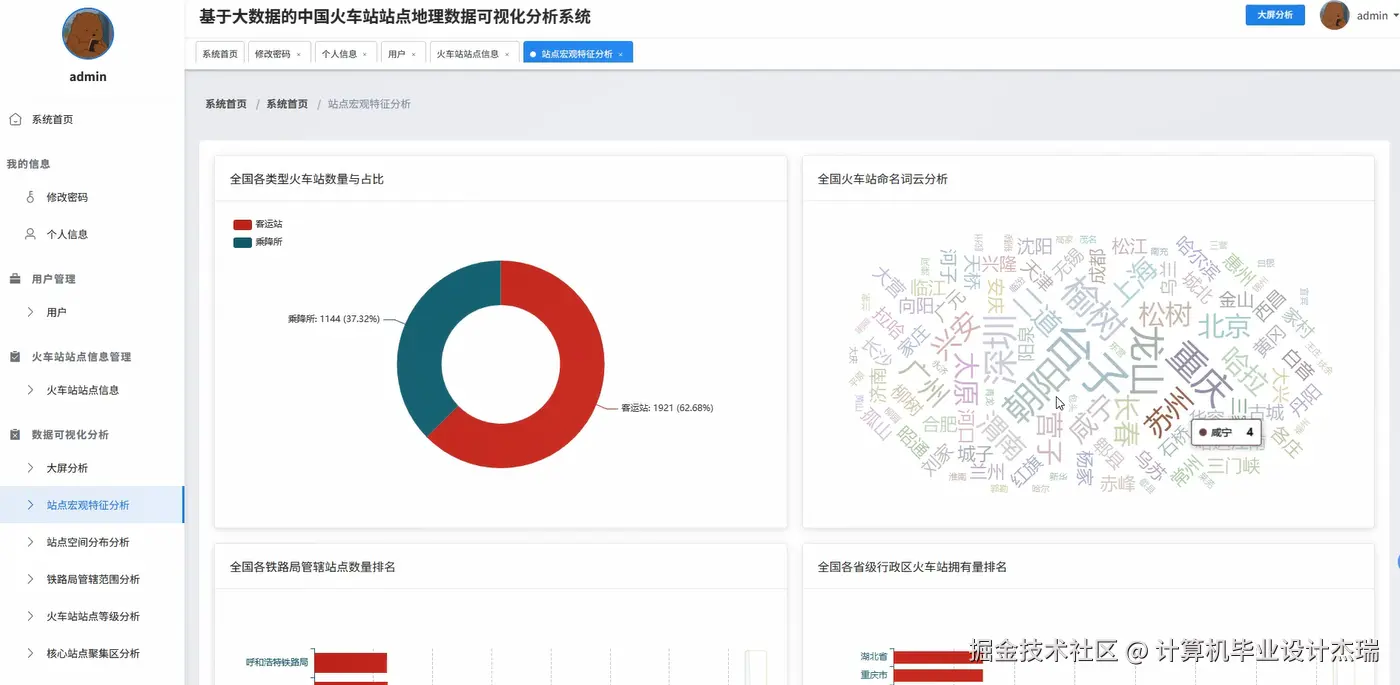The height and width of the screenshot is (685, 1400).
Task: Select the 站点宏观特征分析 tab label
Action: [x=577, y=54]
